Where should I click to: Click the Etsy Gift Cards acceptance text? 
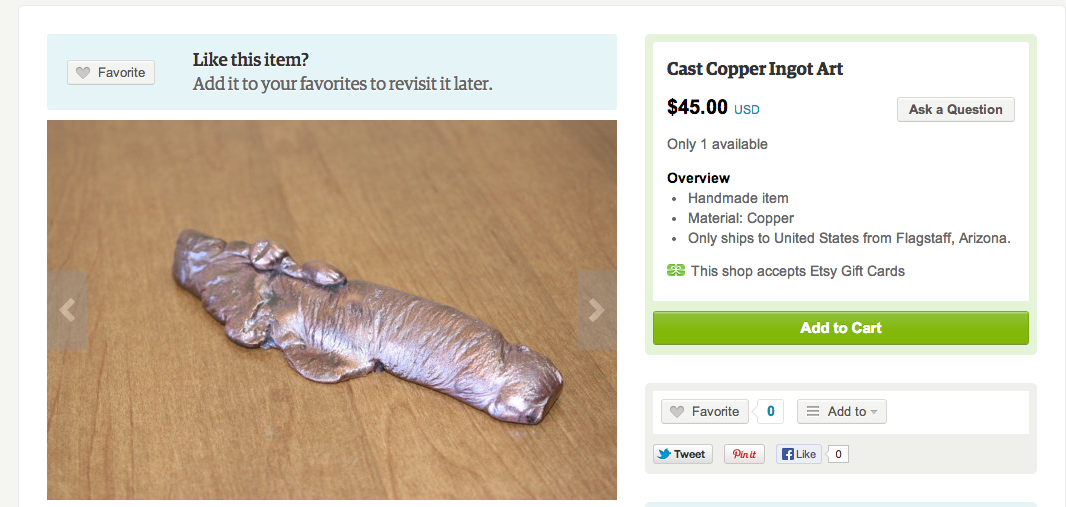797,270
